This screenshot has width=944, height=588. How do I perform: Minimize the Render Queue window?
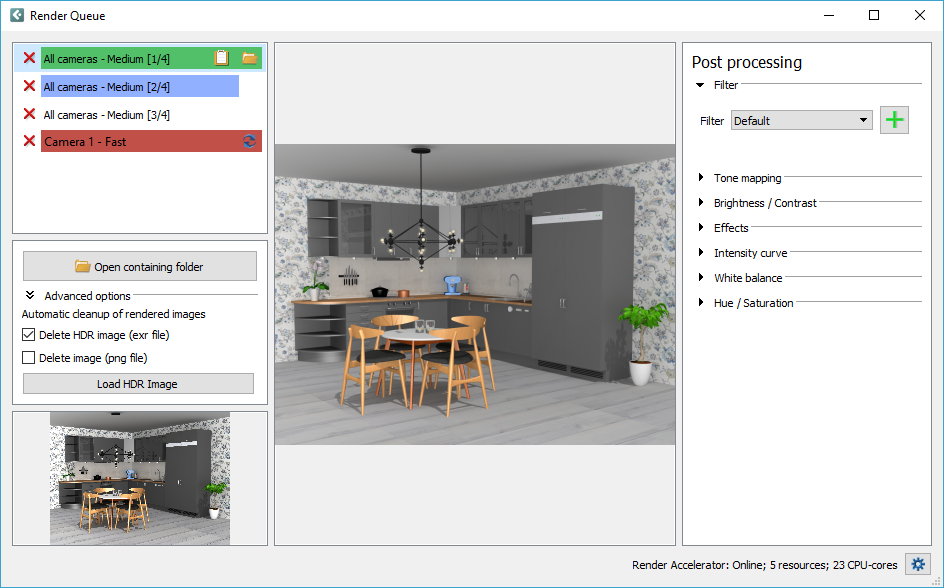pyautogui.click(x=829, y=15)
